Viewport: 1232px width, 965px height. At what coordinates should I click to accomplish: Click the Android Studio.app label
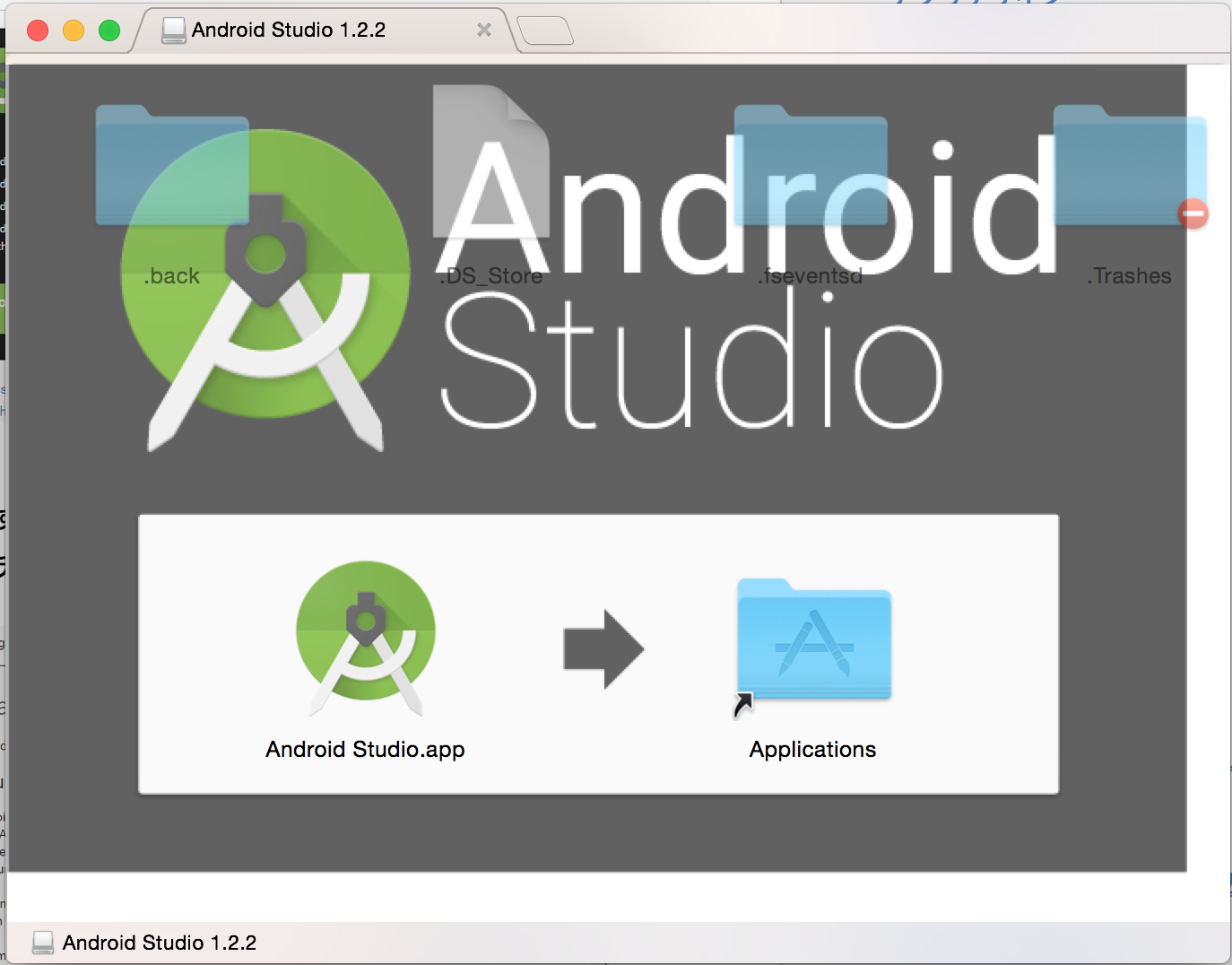coord(365,750)
